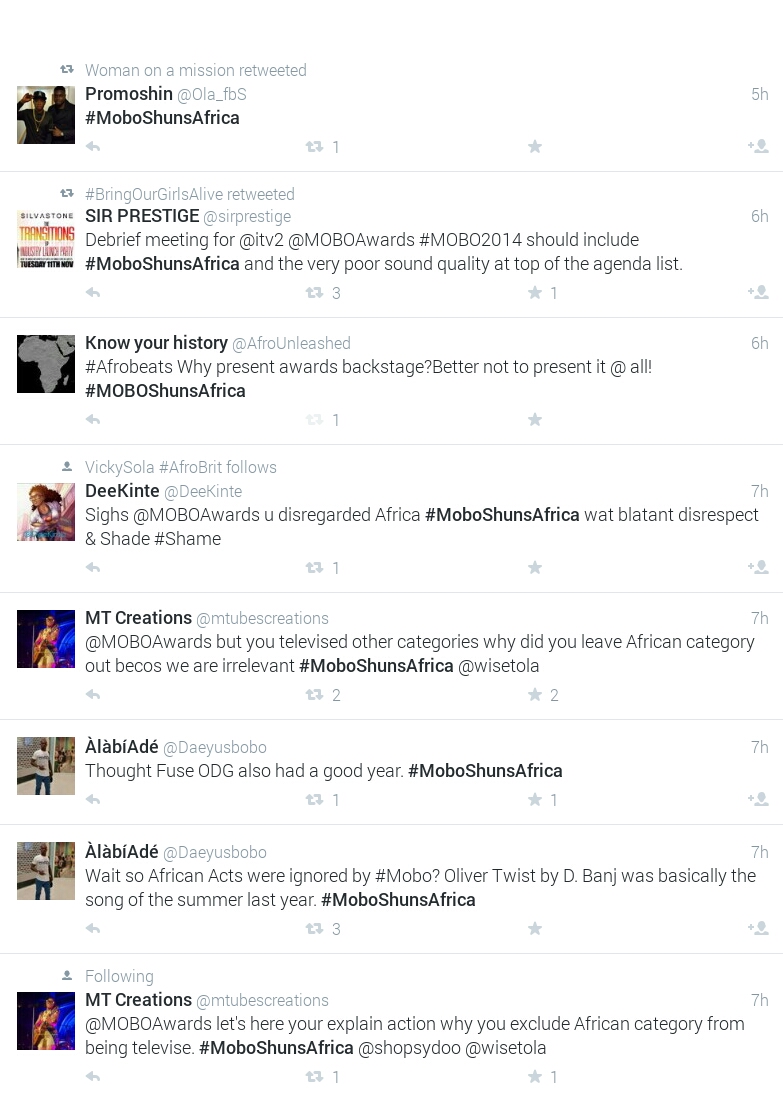
Task: Follow Promoshin with the add-user icon
Action: pyautogui.click(x=758, y=146)
